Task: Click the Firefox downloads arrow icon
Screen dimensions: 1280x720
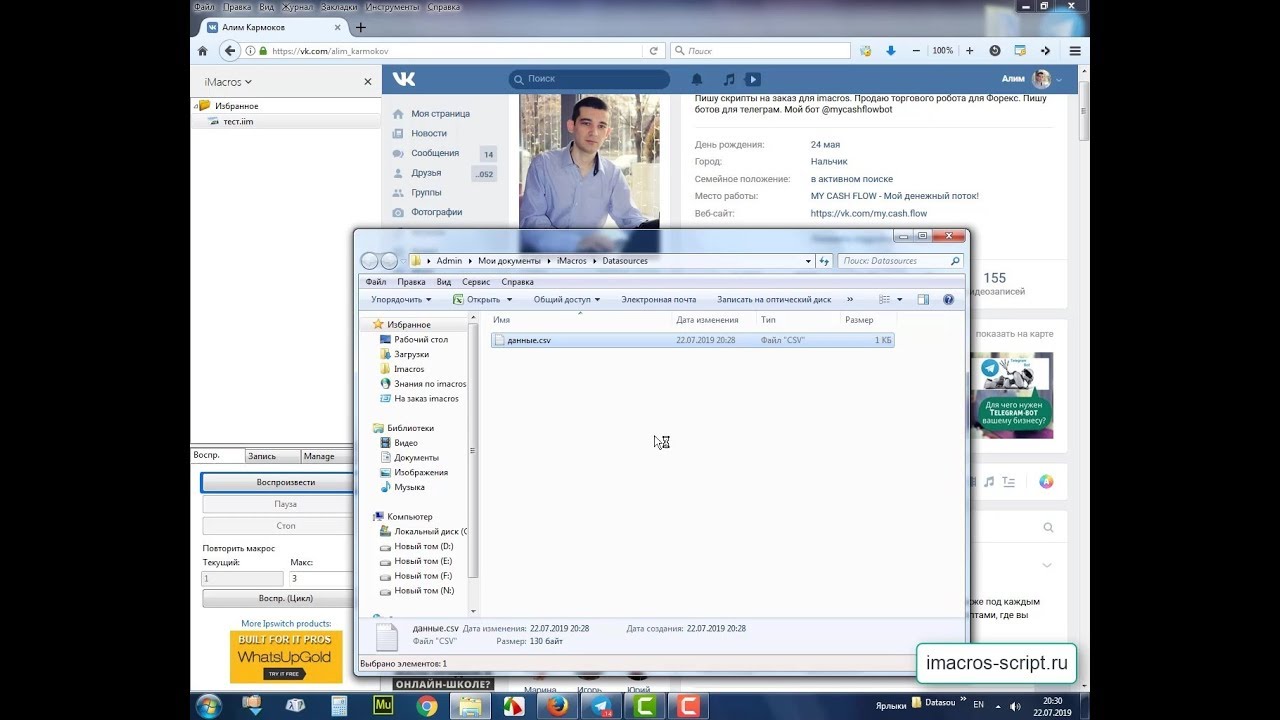Action: point(890,51)
